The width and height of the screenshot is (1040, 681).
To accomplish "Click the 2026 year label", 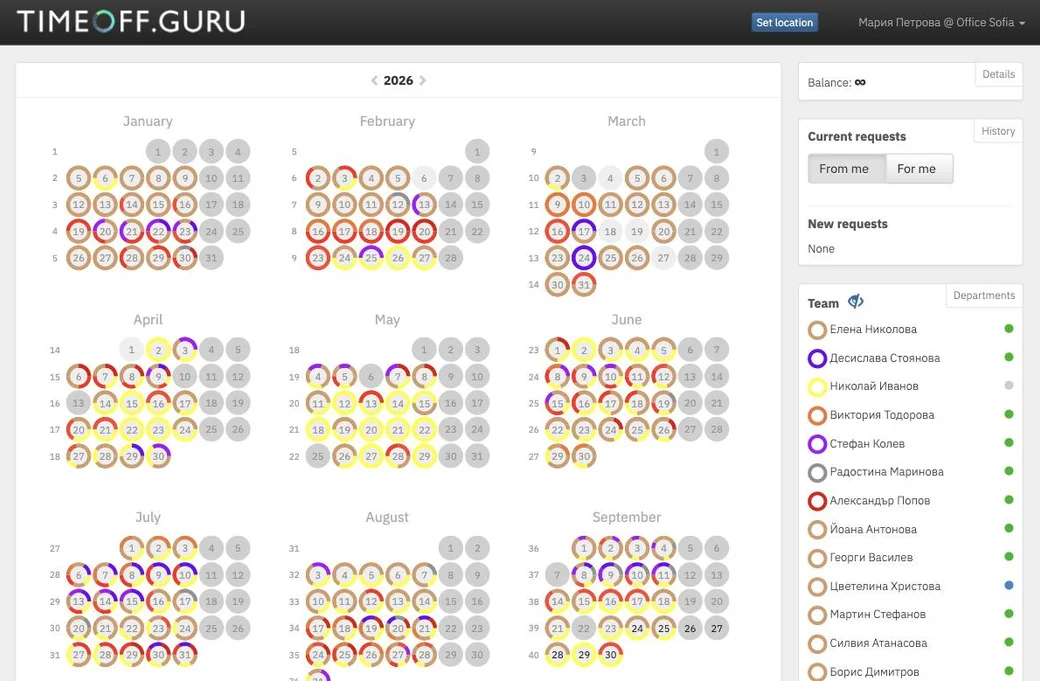I will [398, 80].
